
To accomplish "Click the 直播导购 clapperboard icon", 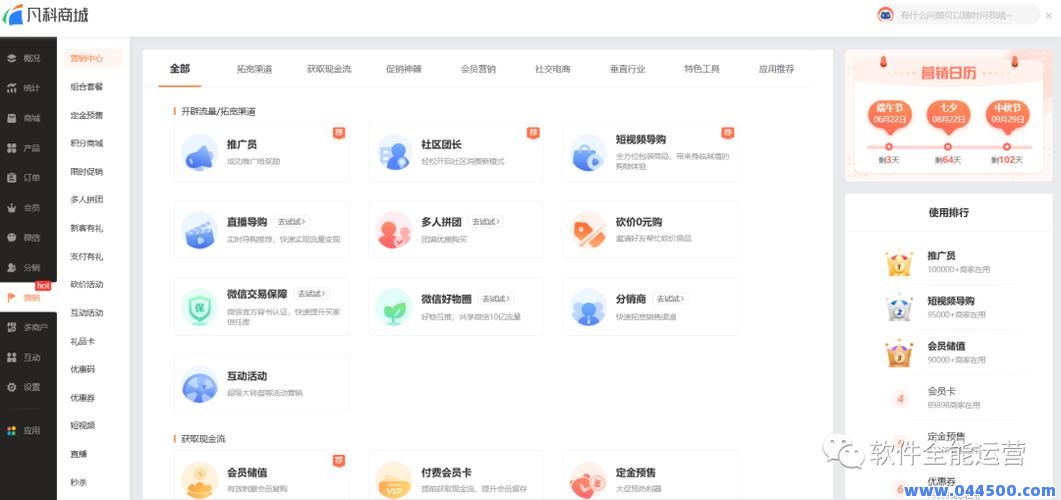I will click(x=199, y=230).
